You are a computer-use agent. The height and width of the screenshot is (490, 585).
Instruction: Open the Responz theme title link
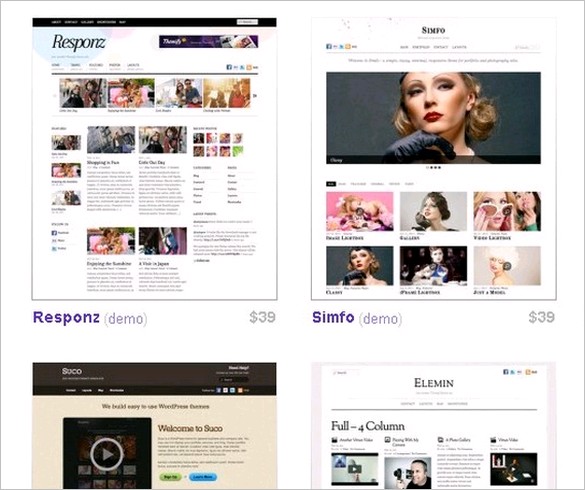[x=66, y=317]
